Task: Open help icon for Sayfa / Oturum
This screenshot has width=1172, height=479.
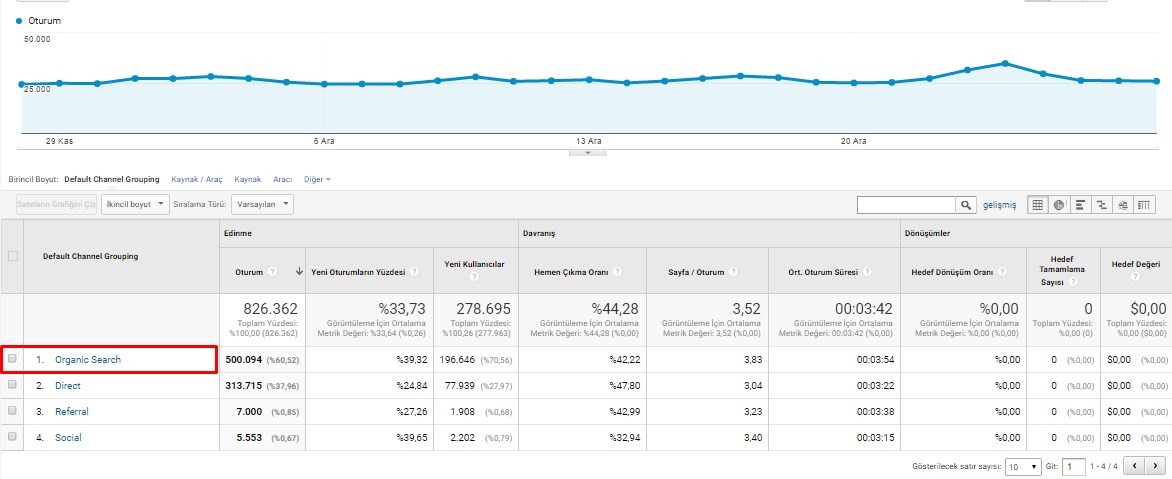Action: 733,272
